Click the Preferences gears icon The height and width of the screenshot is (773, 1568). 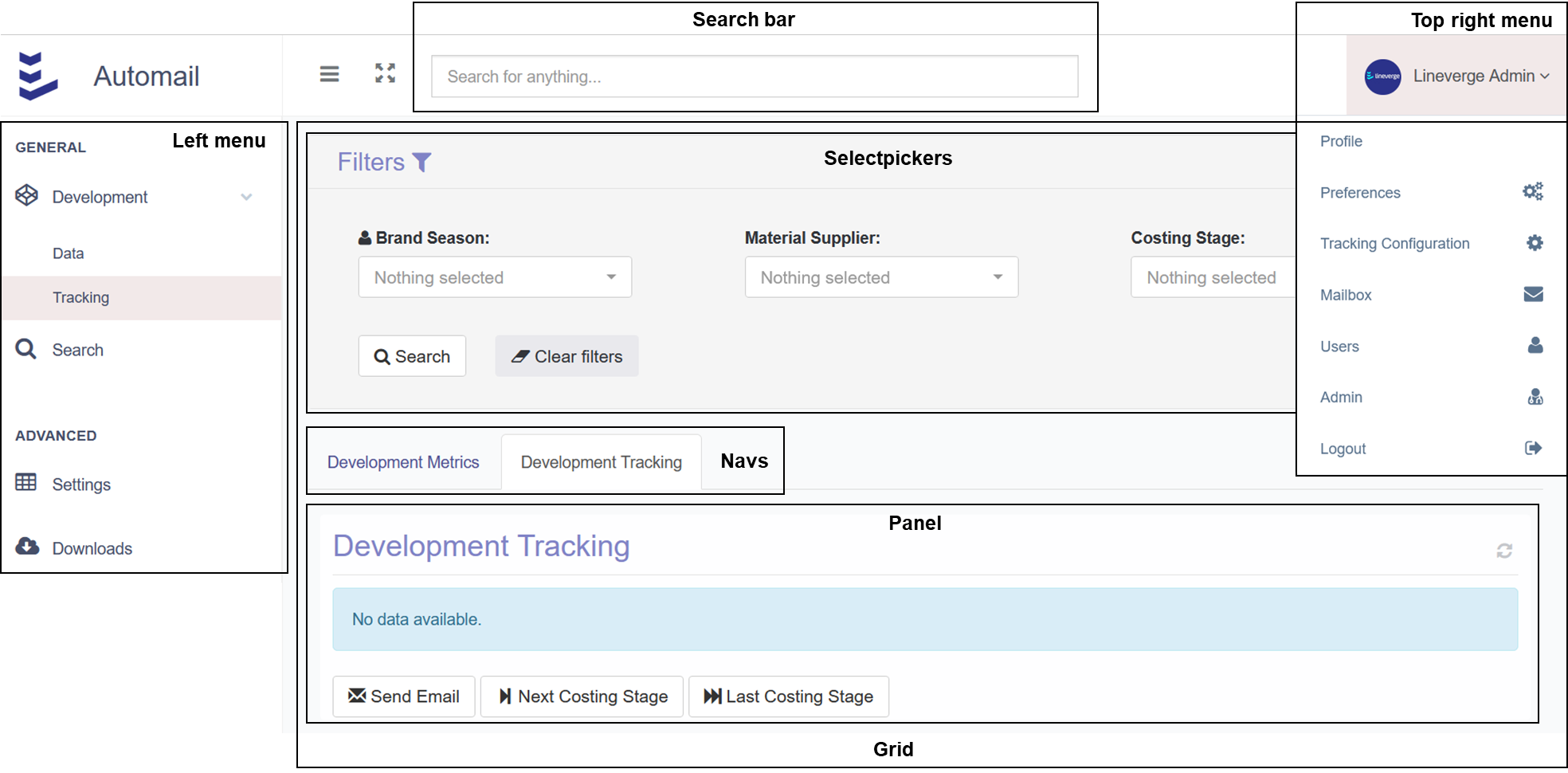coord(1533,191)
